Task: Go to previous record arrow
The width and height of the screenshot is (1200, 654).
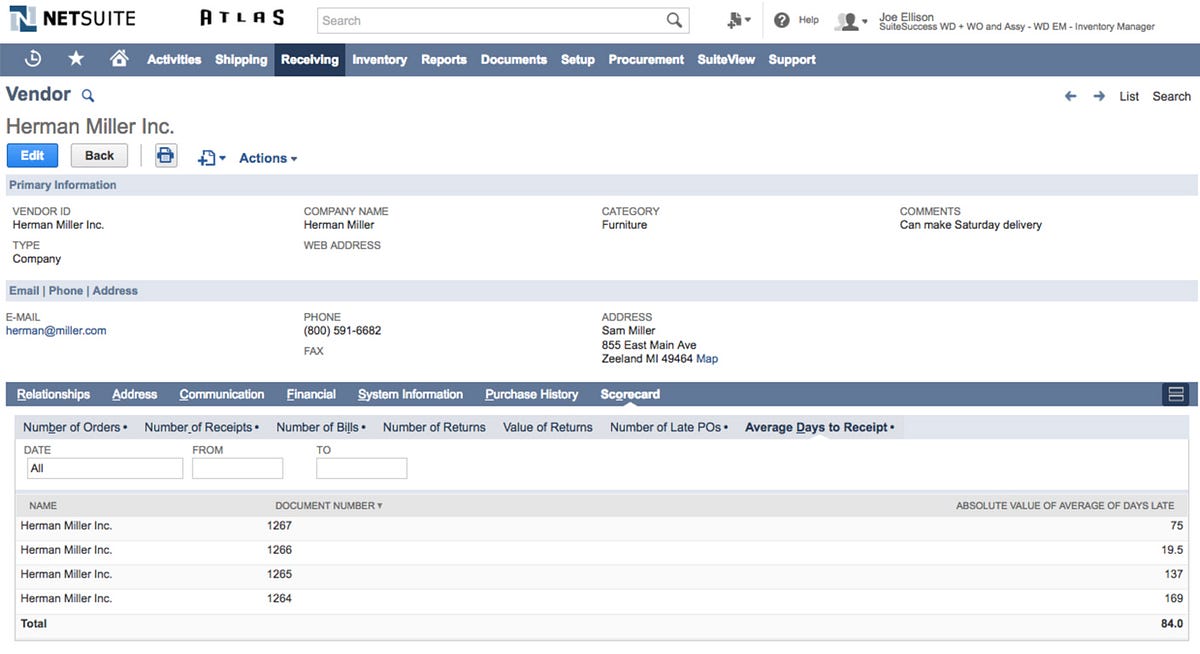Action: point(1070,96)
